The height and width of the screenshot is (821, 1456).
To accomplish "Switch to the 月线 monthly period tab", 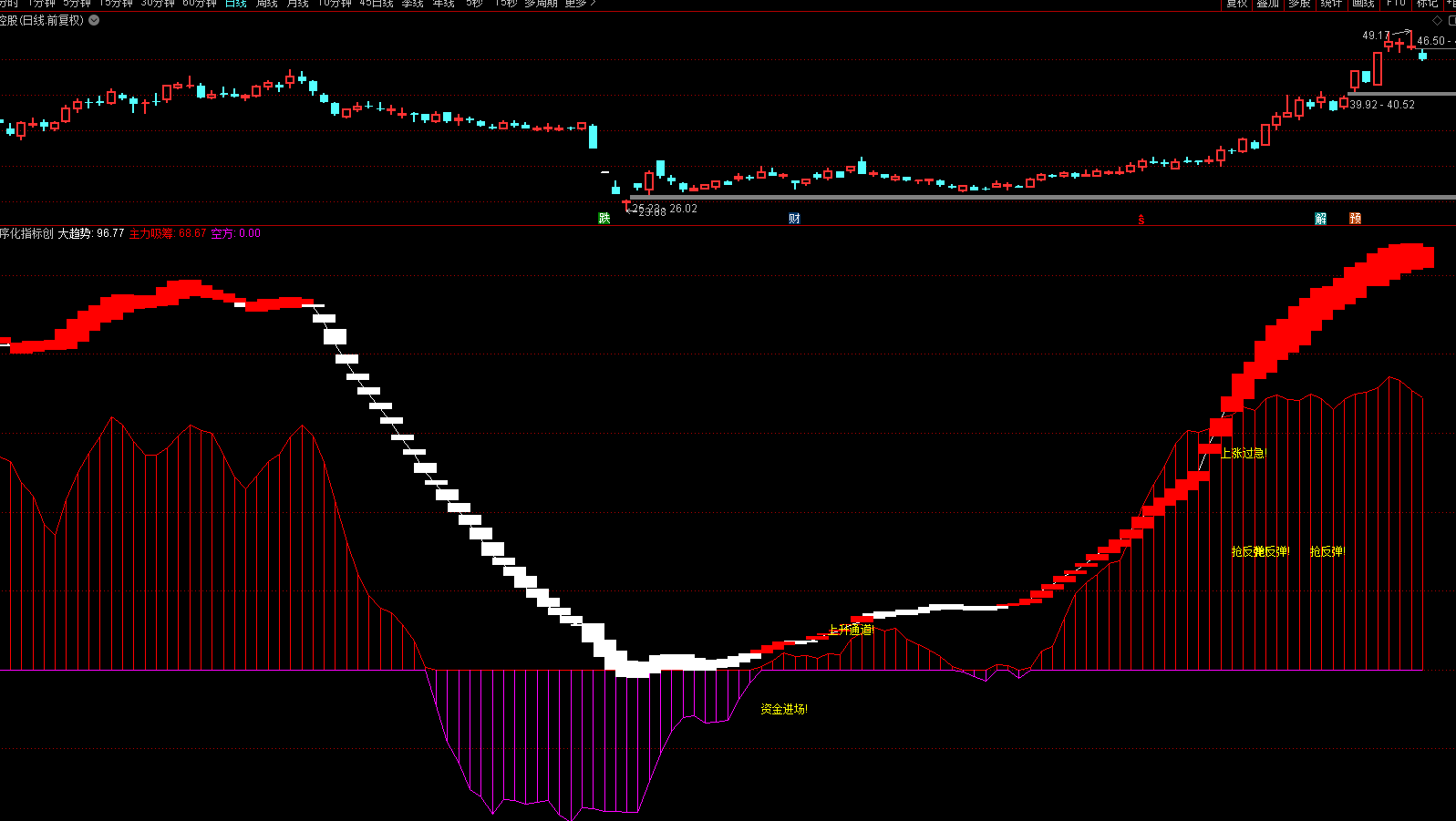I will tap(297, 4).
